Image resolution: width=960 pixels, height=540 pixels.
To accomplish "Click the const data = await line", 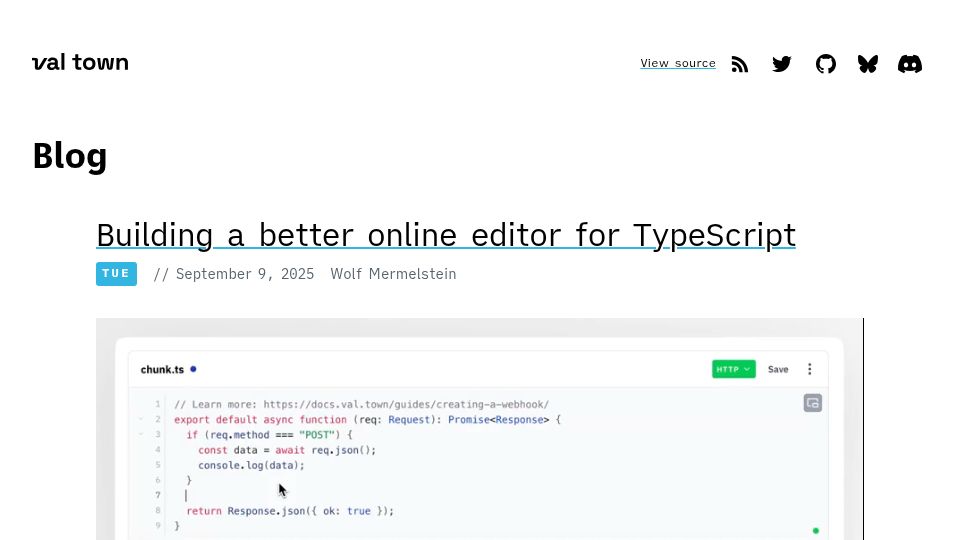I will tap(287, 450).
